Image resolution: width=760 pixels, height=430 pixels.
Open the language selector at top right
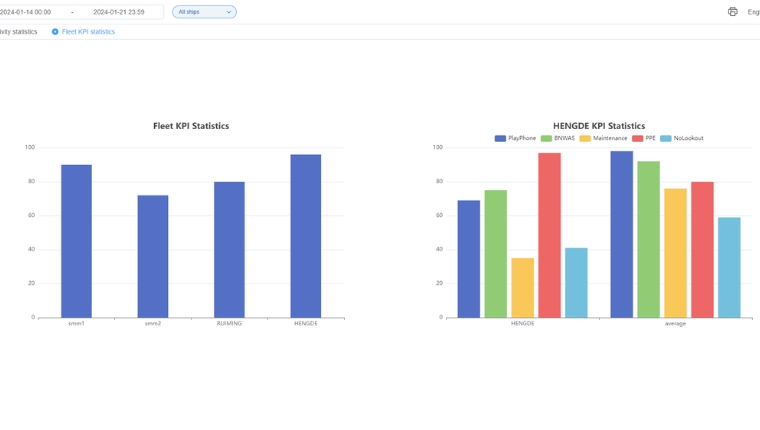coord(753,12)
